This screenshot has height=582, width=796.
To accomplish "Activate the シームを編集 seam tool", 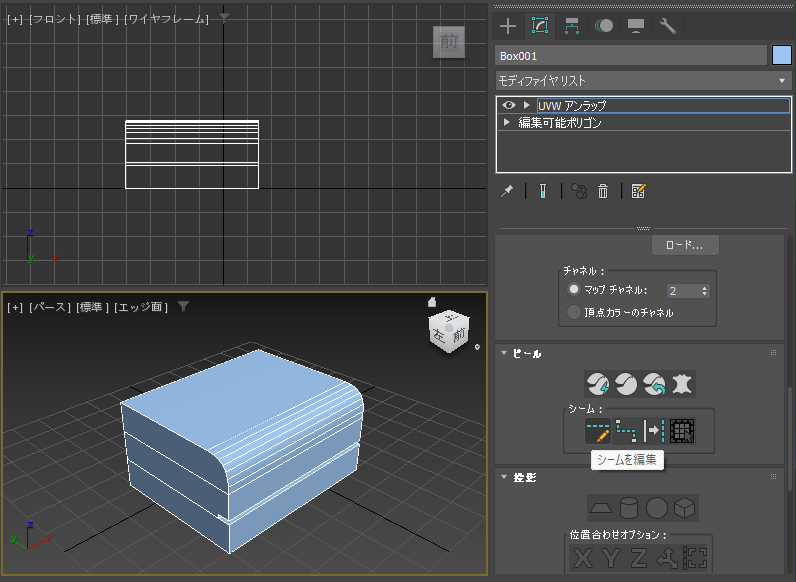I will 598,431.
